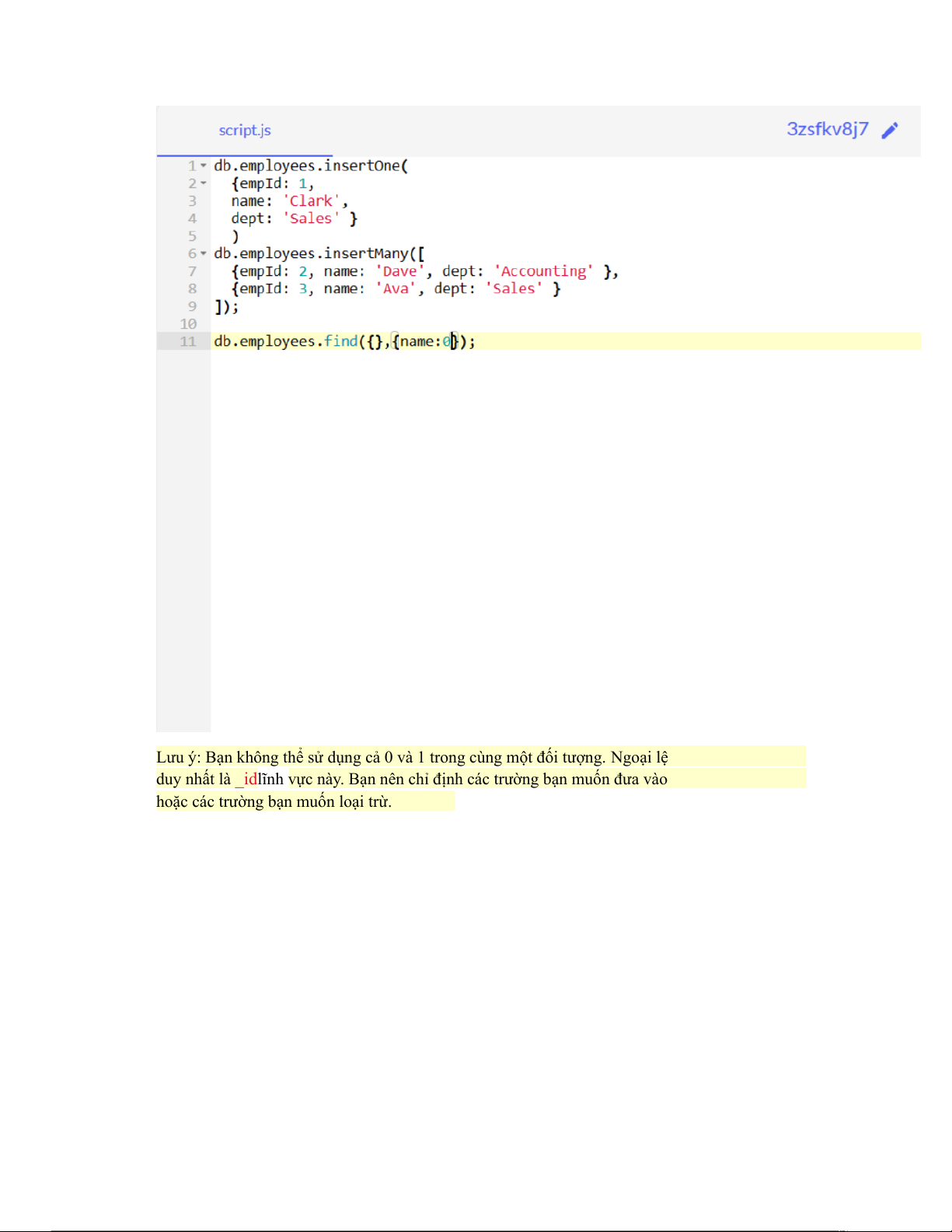
Task: Collapse the fold arrow on line 2
Action: pyautogui.click(x=204, y=183)
